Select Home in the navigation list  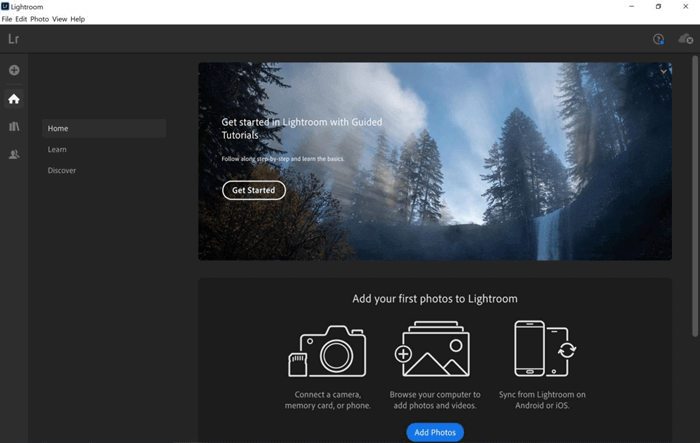coord(104,128)
